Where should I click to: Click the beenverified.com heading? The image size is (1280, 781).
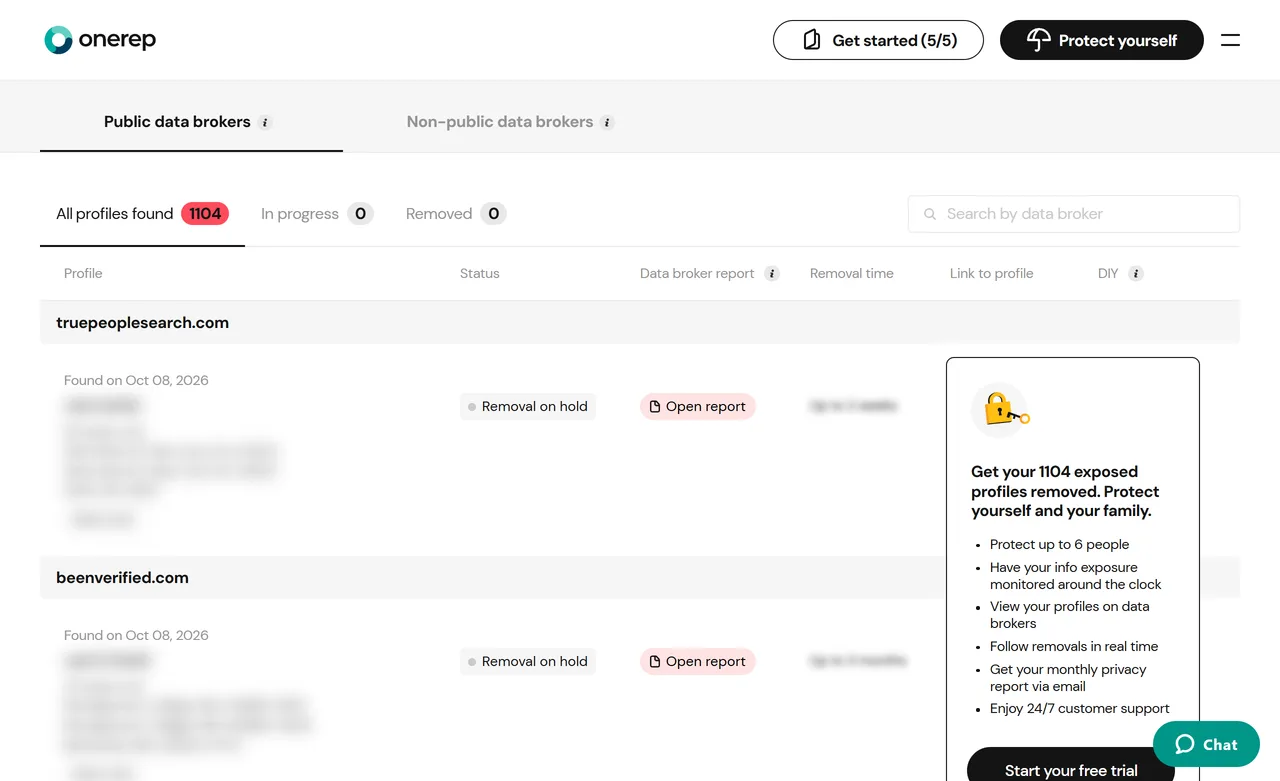(x=122, y=578)
